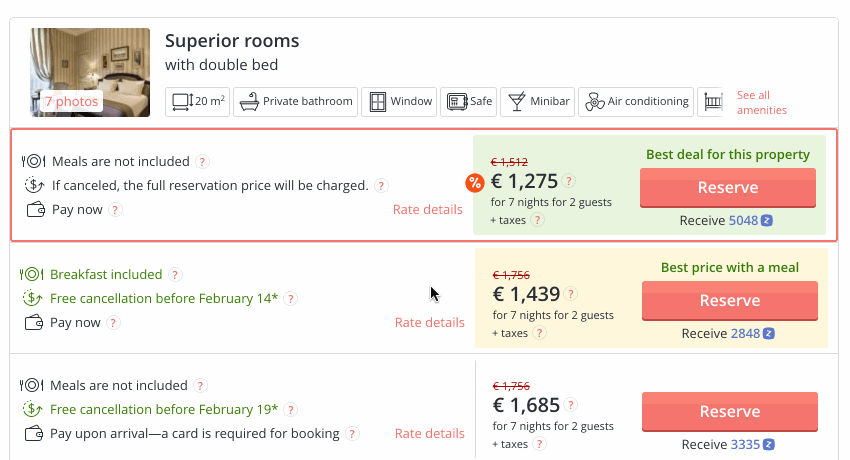
Task: Click the Minibar cocktail glass icon
Action: (517, 101)
